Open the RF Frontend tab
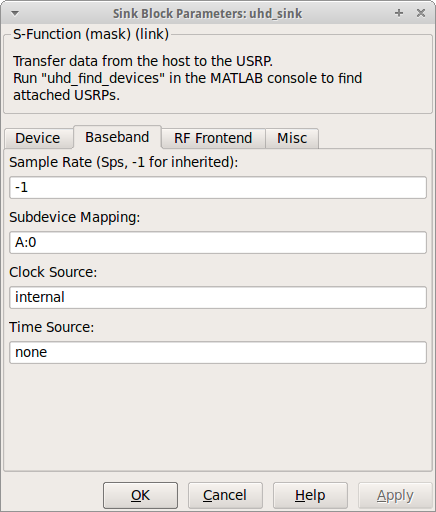Viewport: 436px width, 512px height. click(x=213, y=138)
